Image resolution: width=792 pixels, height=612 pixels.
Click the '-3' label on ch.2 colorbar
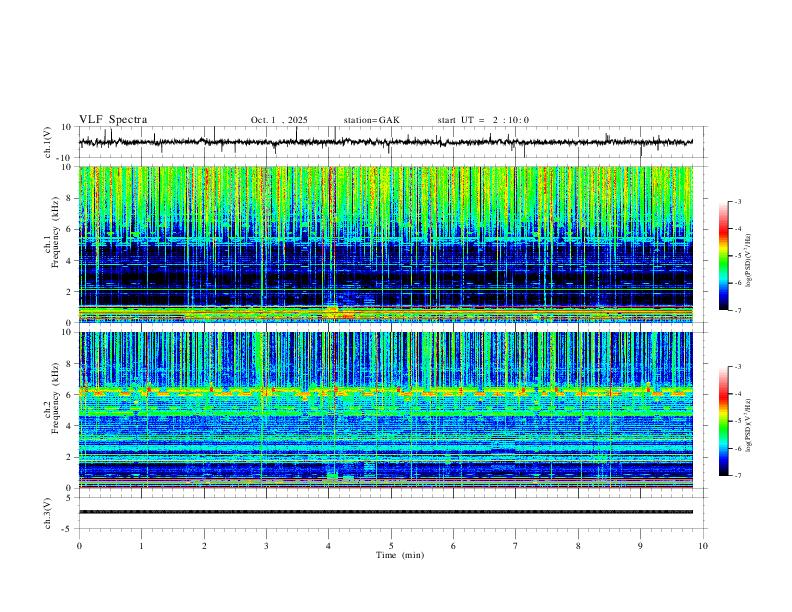click(x=738, y=367)
